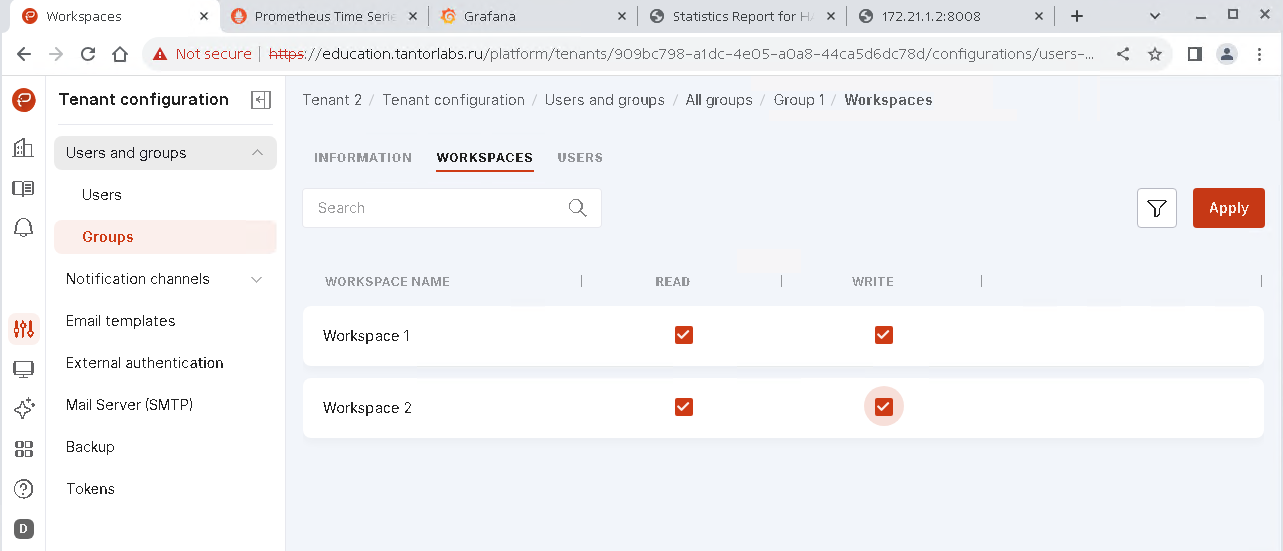Open the browser tab list dropdown arrow
Screen dimensions: 1283x551
(x=1155, y=16)
